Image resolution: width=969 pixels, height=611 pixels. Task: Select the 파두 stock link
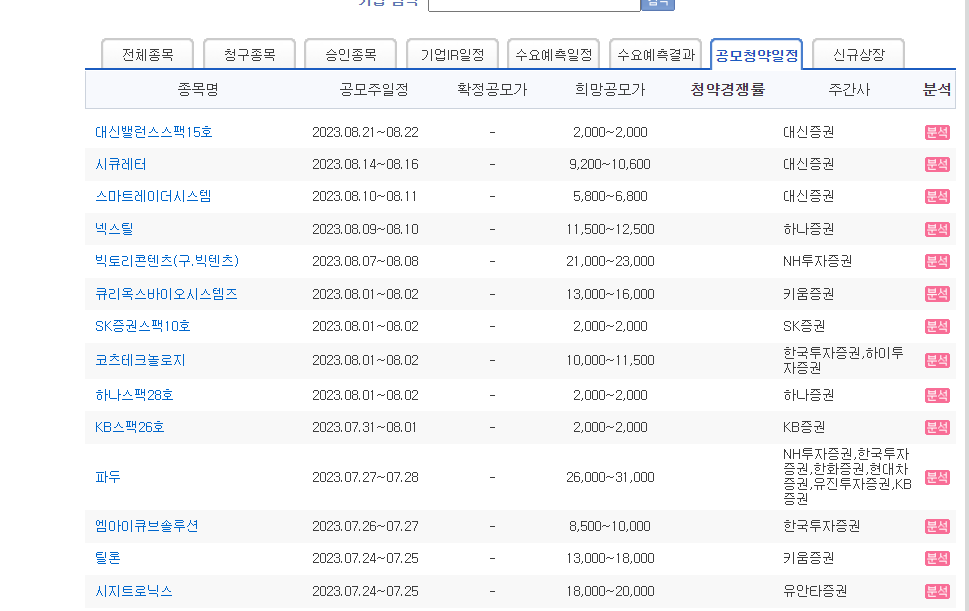(x=112, y=477)
